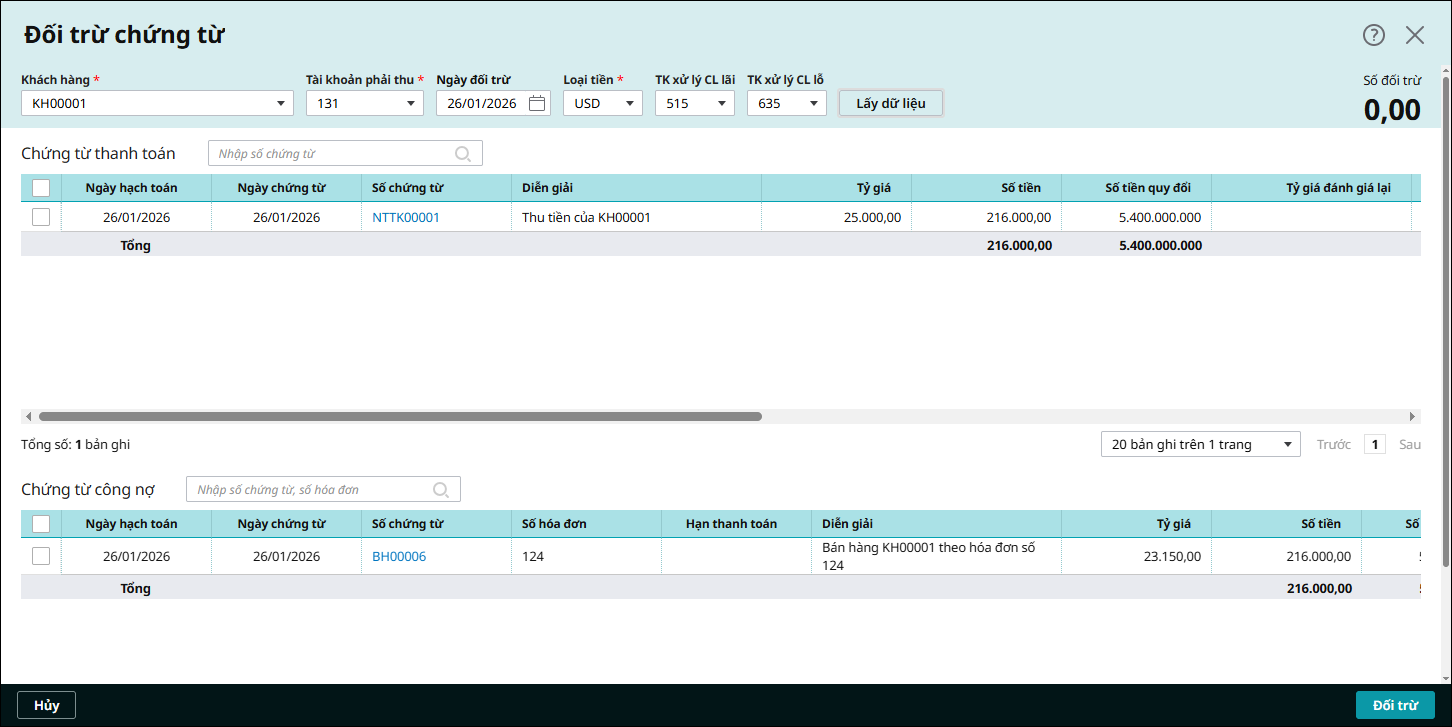Image resolution: width=1452 pixels, height=727 pixels.
Task: Open the Loại tiền USD dropdown
Action: (x=630, y=103)
